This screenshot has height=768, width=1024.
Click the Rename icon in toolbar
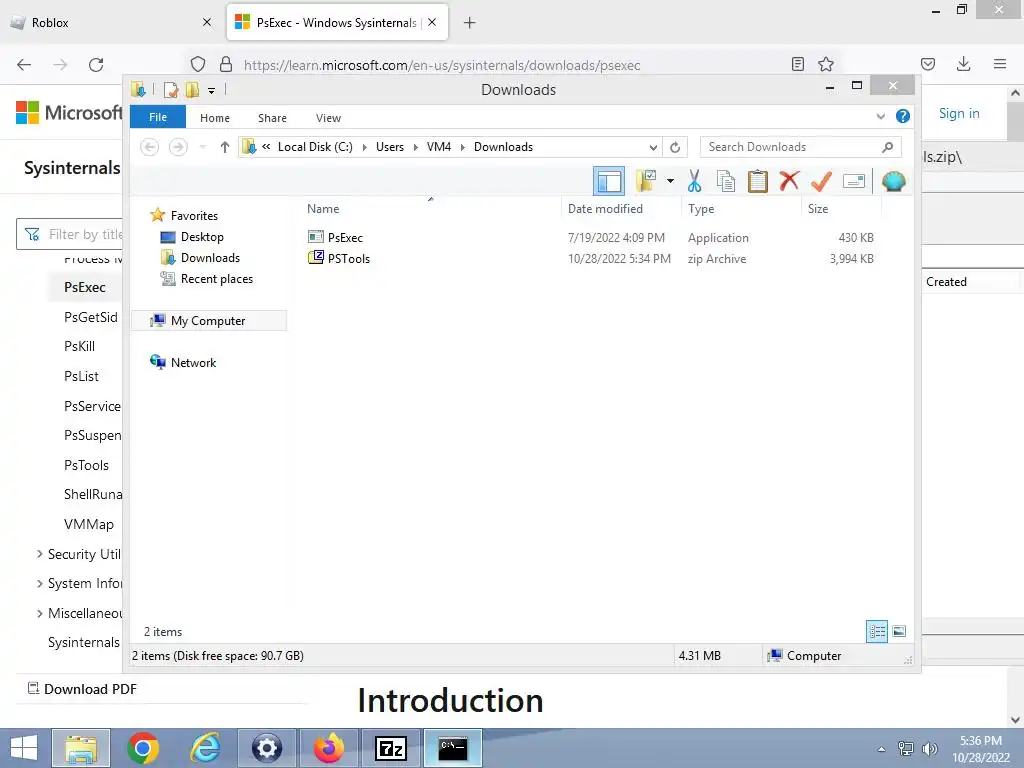(854, 181)
